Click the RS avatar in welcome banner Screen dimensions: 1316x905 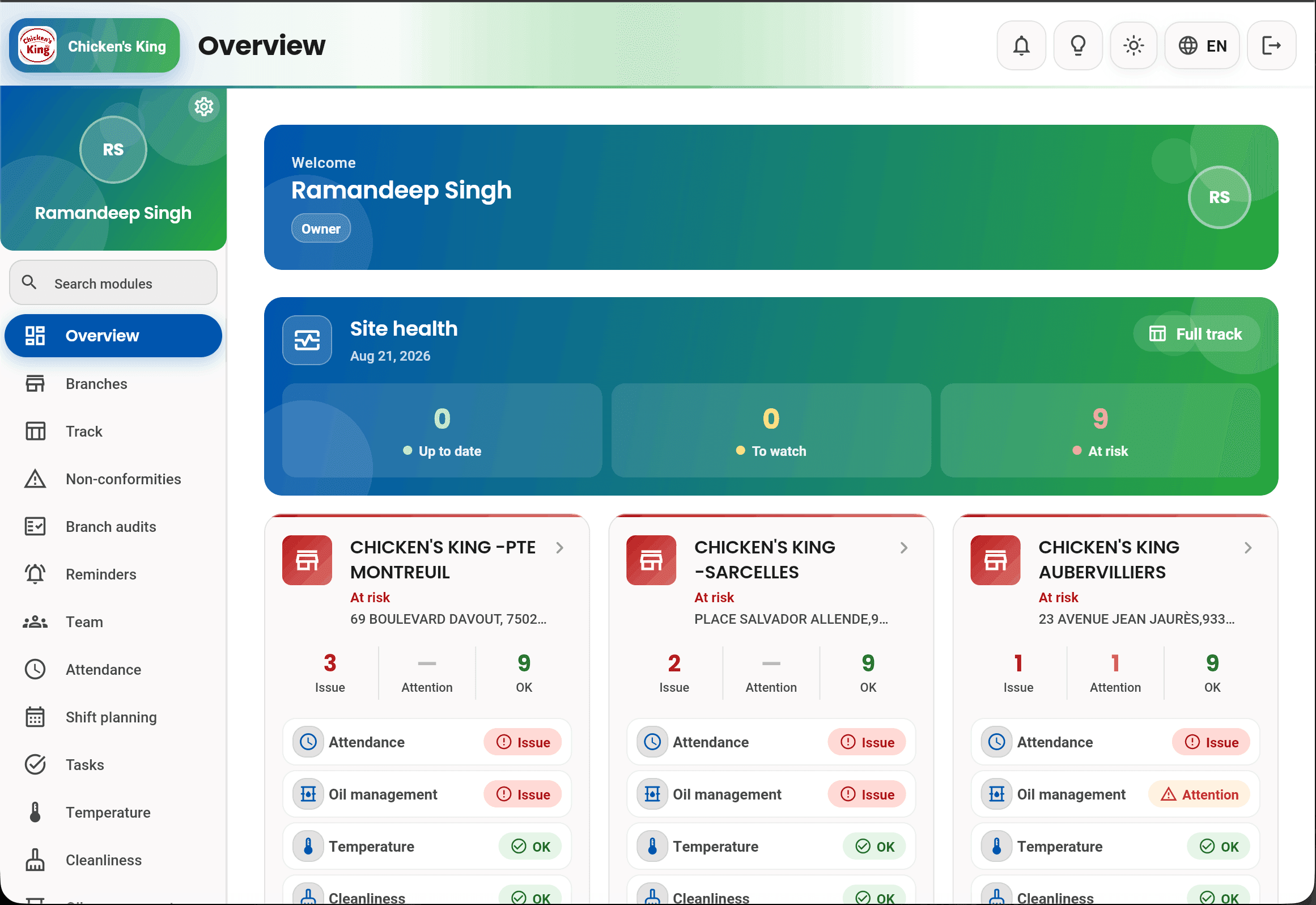(x=1220, y=197)
